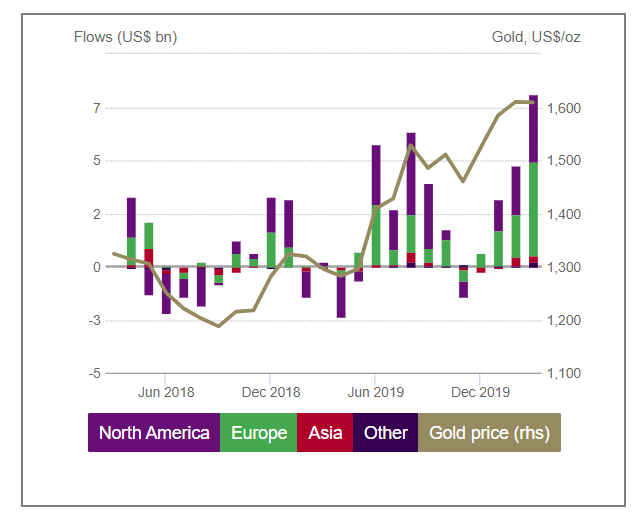The height and width of the screenshot is (521, 643).
Task: Hide the Europe series via legend
Action: (x=259, y=433)
